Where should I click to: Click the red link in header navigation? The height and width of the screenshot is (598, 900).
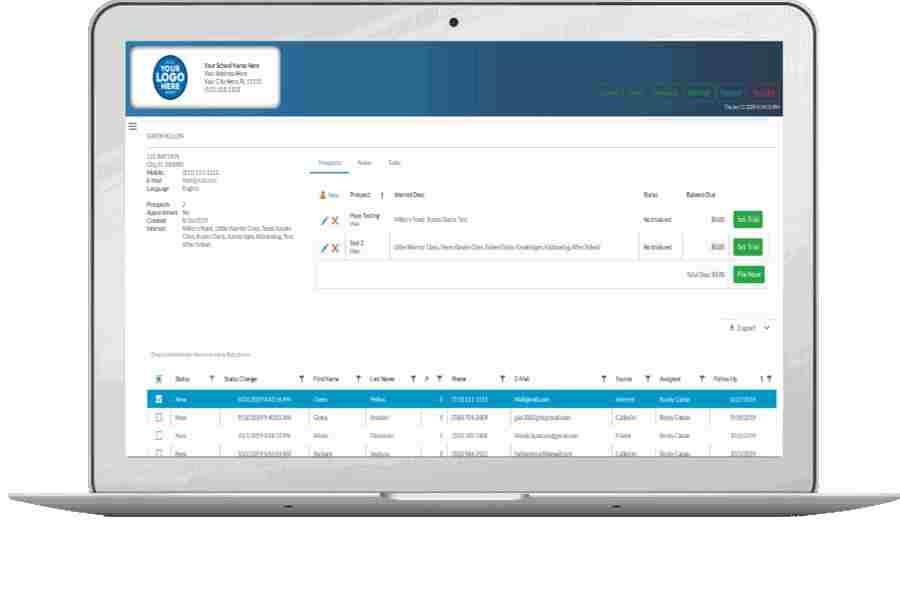pos(763,92)
